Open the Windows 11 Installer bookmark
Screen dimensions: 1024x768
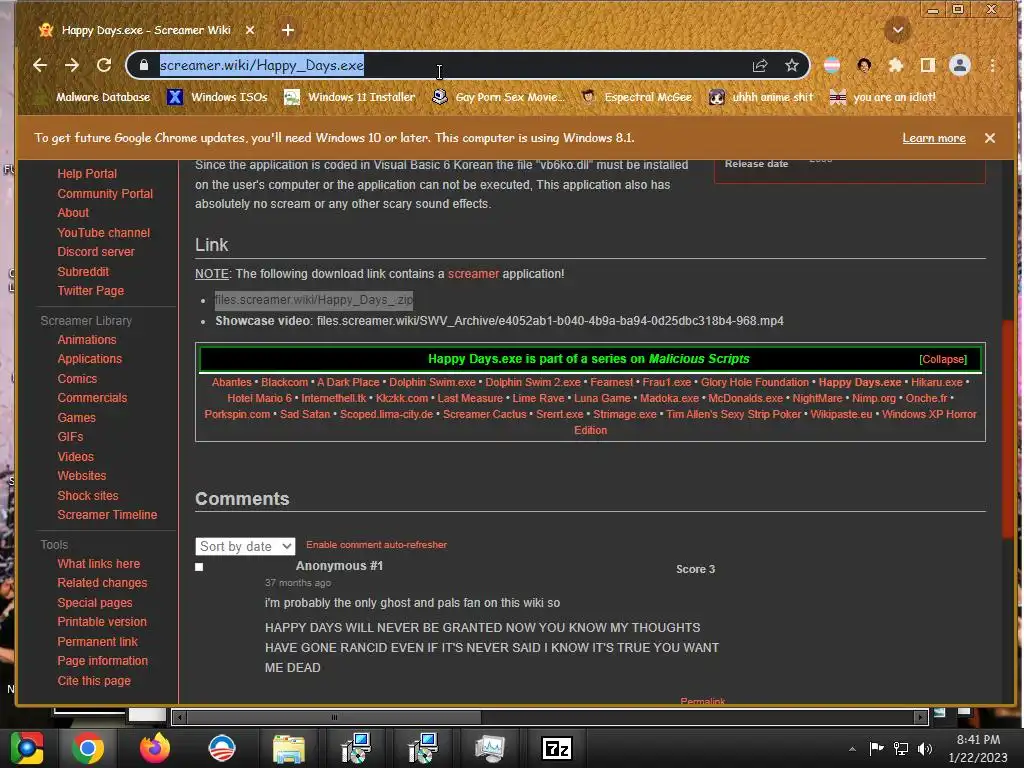pos(350,97)
